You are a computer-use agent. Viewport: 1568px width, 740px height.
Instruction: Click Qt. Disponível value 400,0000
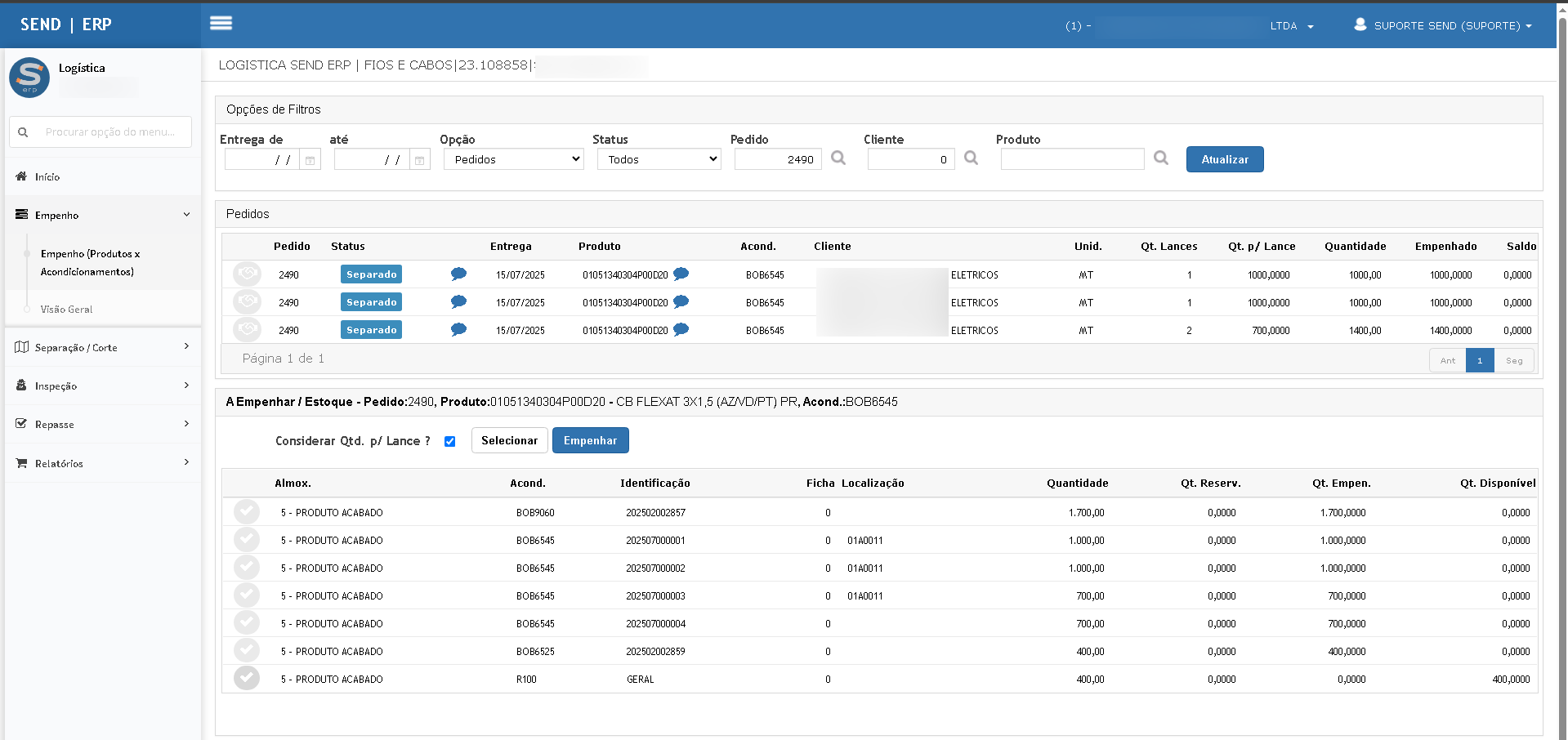click(x=1511, y=680)
